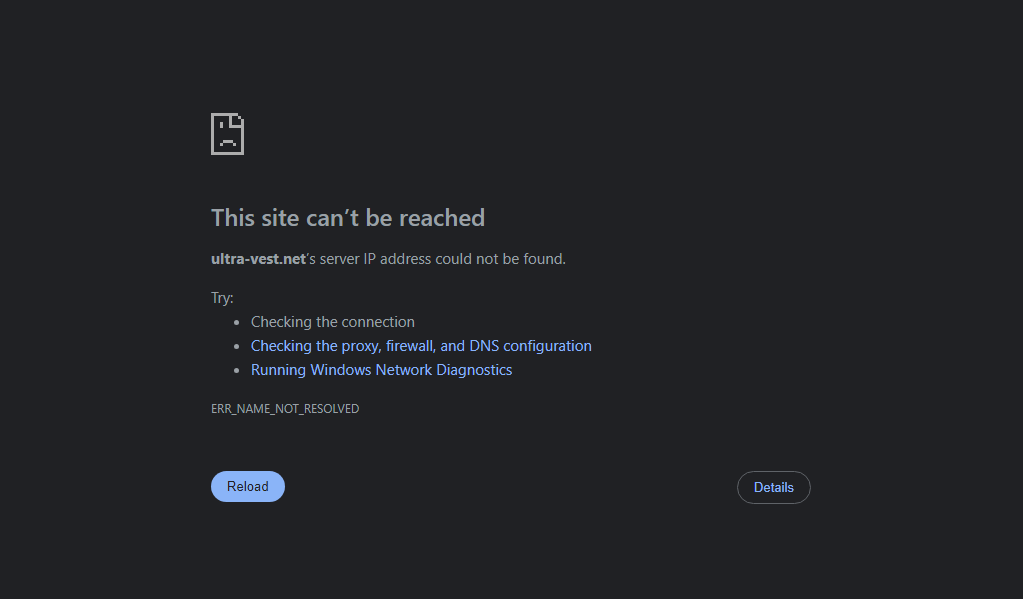This screenshot has width=1023, height=599.
Task: Click the bullet before the proxy firewall link
Action: (x=237, y=346)
